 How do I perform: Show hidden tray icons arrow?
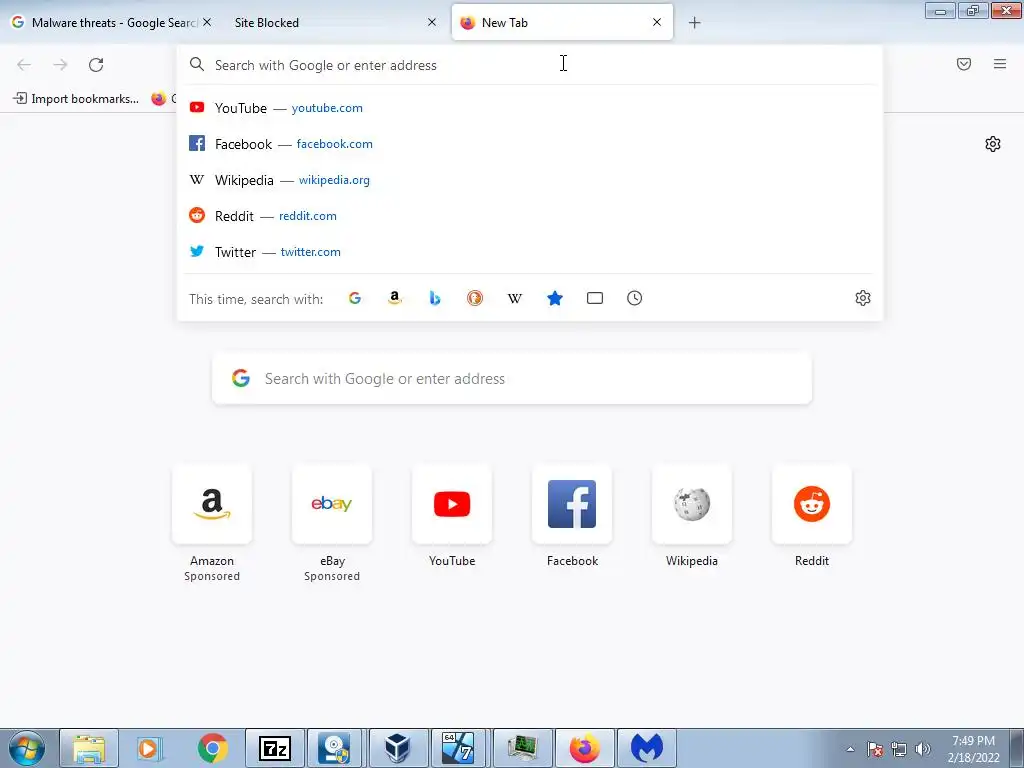pyautogui.click(x=850, y=749)
